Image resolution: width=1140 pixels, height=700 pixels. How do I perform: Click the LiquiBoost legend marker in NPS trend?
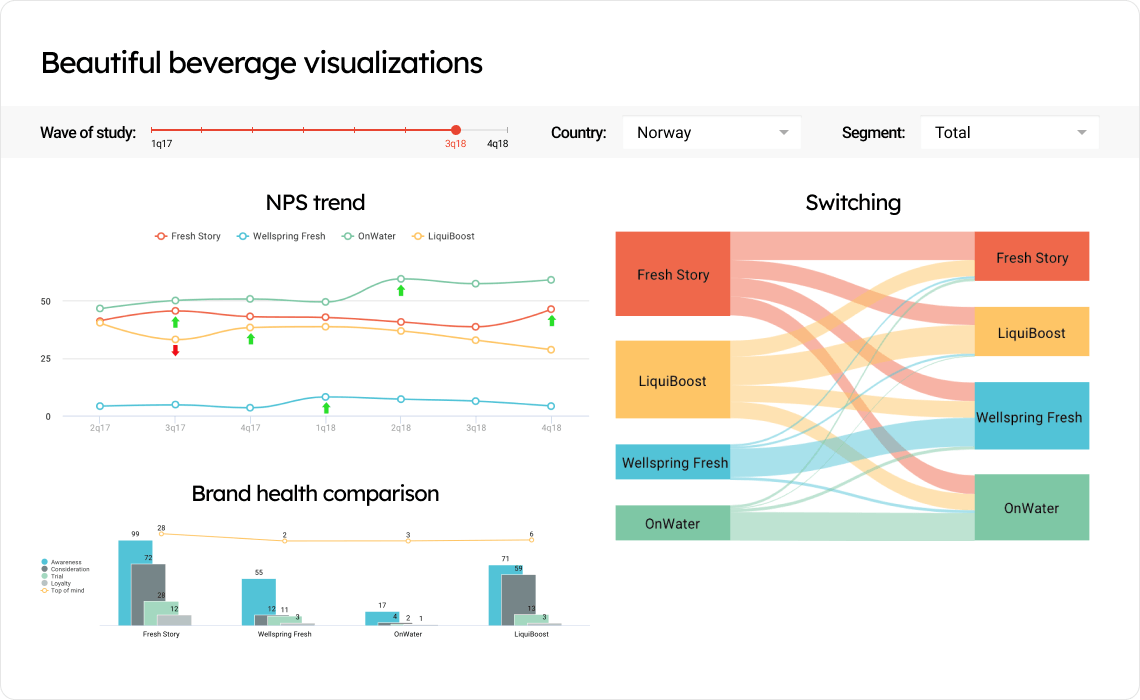420,236
